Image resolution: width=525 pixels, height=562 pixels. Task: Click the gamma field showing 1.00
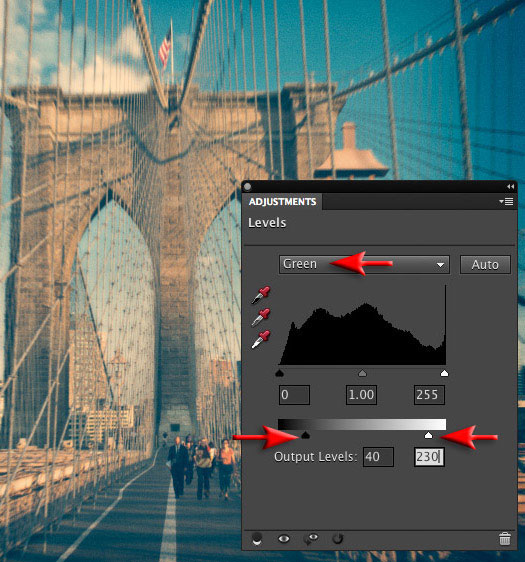click(x=361, y=395)
